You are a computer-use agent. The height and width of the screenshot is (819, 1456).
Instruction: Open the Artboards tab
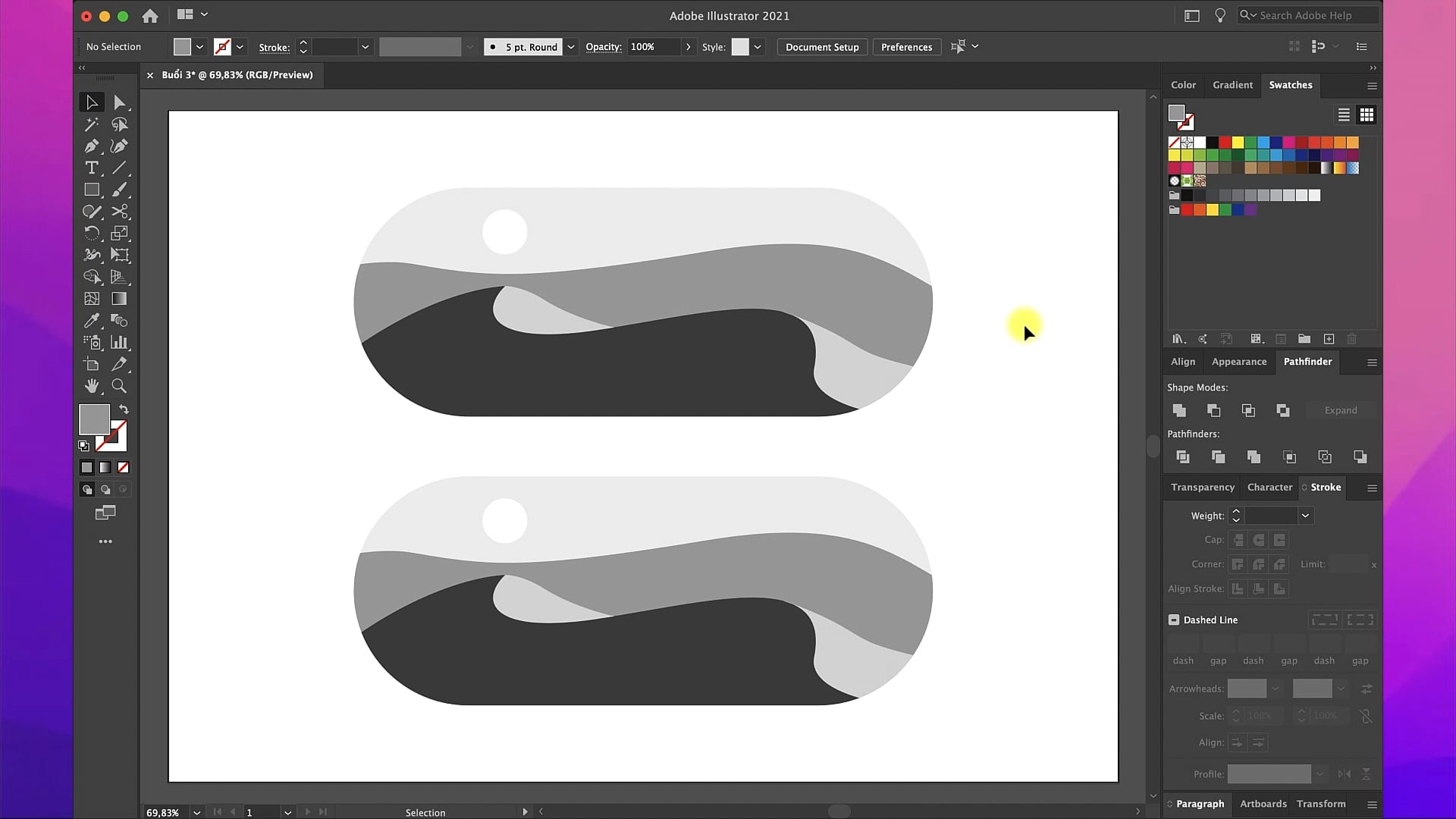[x=1263, y=804]
